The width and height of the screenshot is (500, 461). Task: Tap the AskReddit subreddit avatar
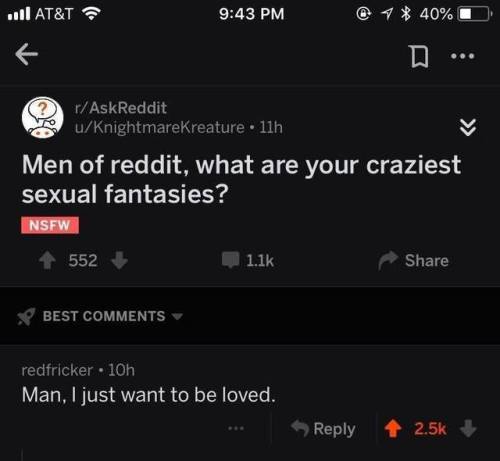pyautogui.click(x=42, y=117)
